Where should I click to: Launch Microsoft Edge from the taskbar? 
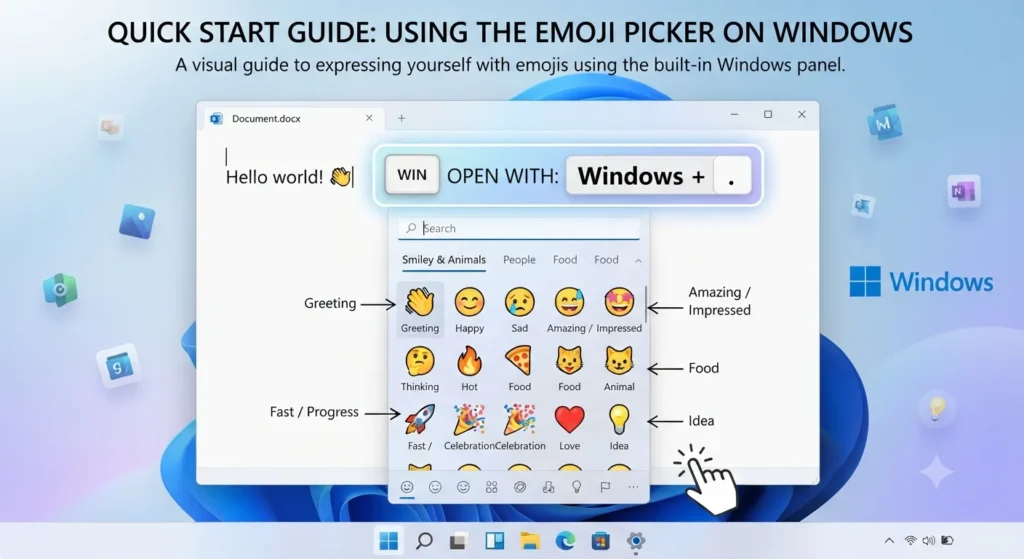[x=565, y=541]
